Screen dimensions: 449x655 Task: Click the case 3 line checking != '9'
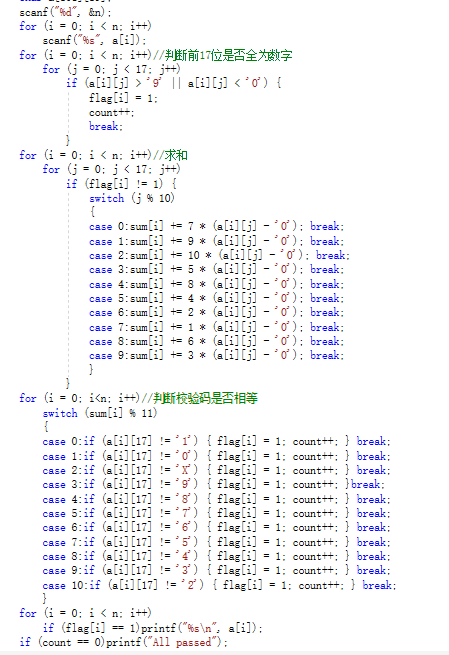coord(213,485)
